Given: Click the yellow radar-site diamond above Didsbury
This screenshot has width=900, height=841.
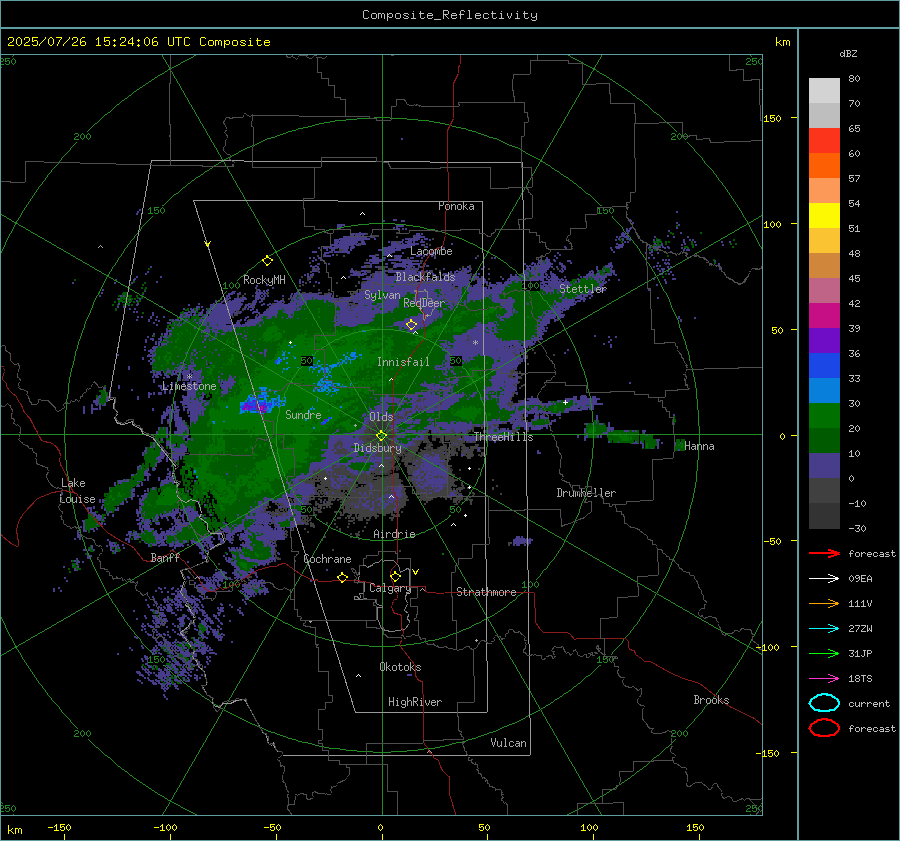Looking at the screenshot, I should click(x=381, y=436).
